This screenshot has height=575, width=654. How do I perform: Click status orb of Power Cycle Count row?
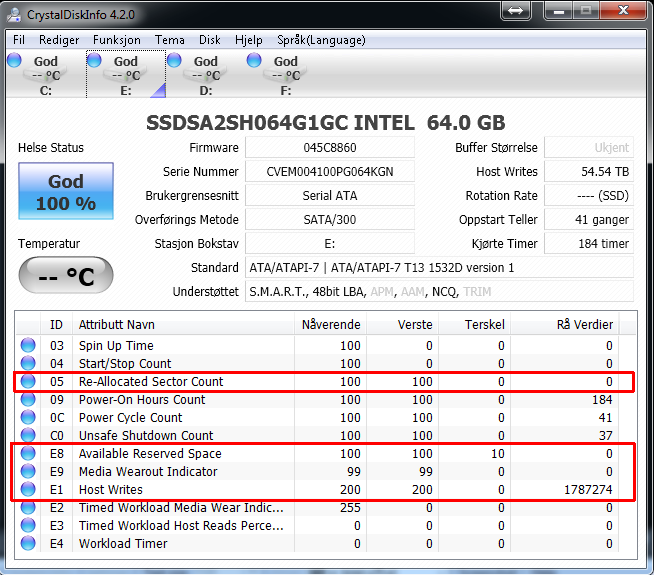28,417
